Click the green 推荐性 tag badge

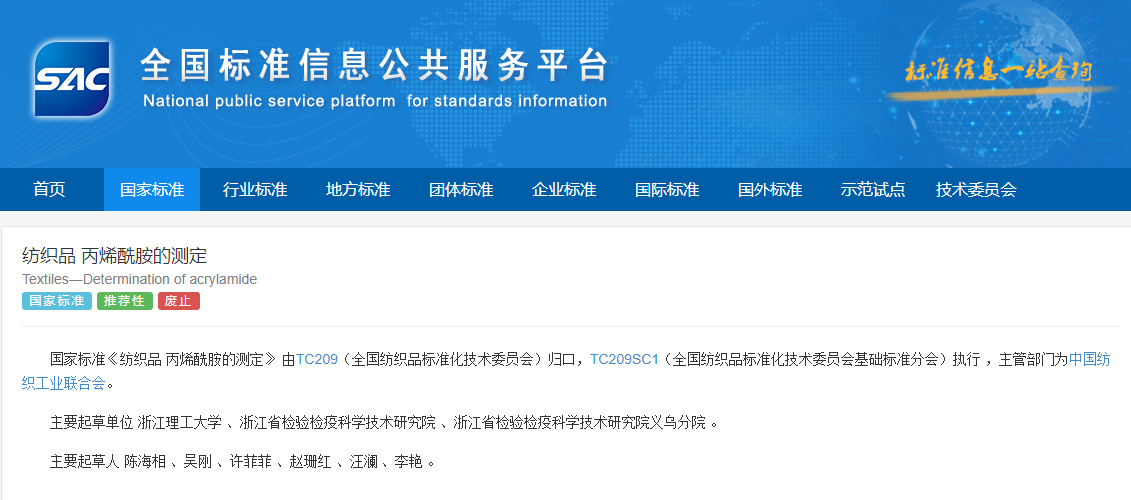[125, 301]
